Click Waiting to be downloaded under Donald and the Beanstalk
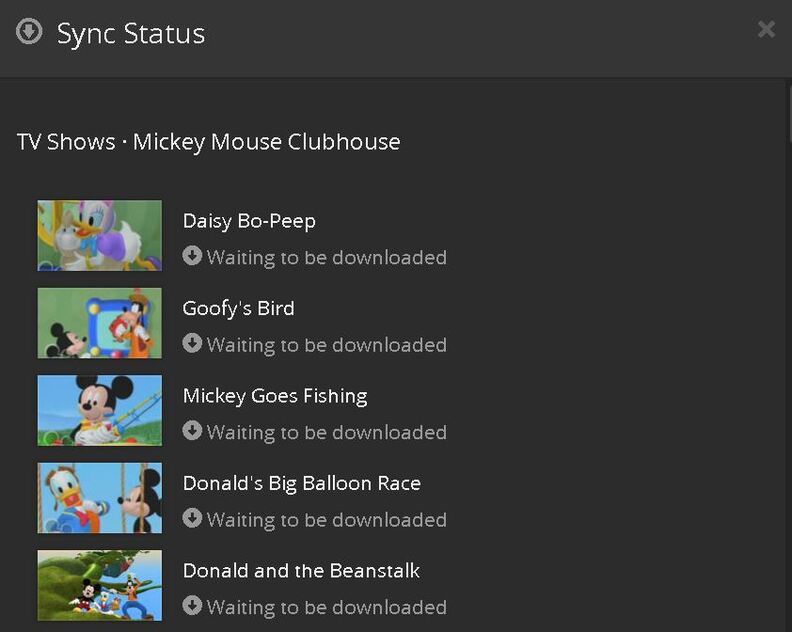792x632 pixels. [x=327, y=607]
